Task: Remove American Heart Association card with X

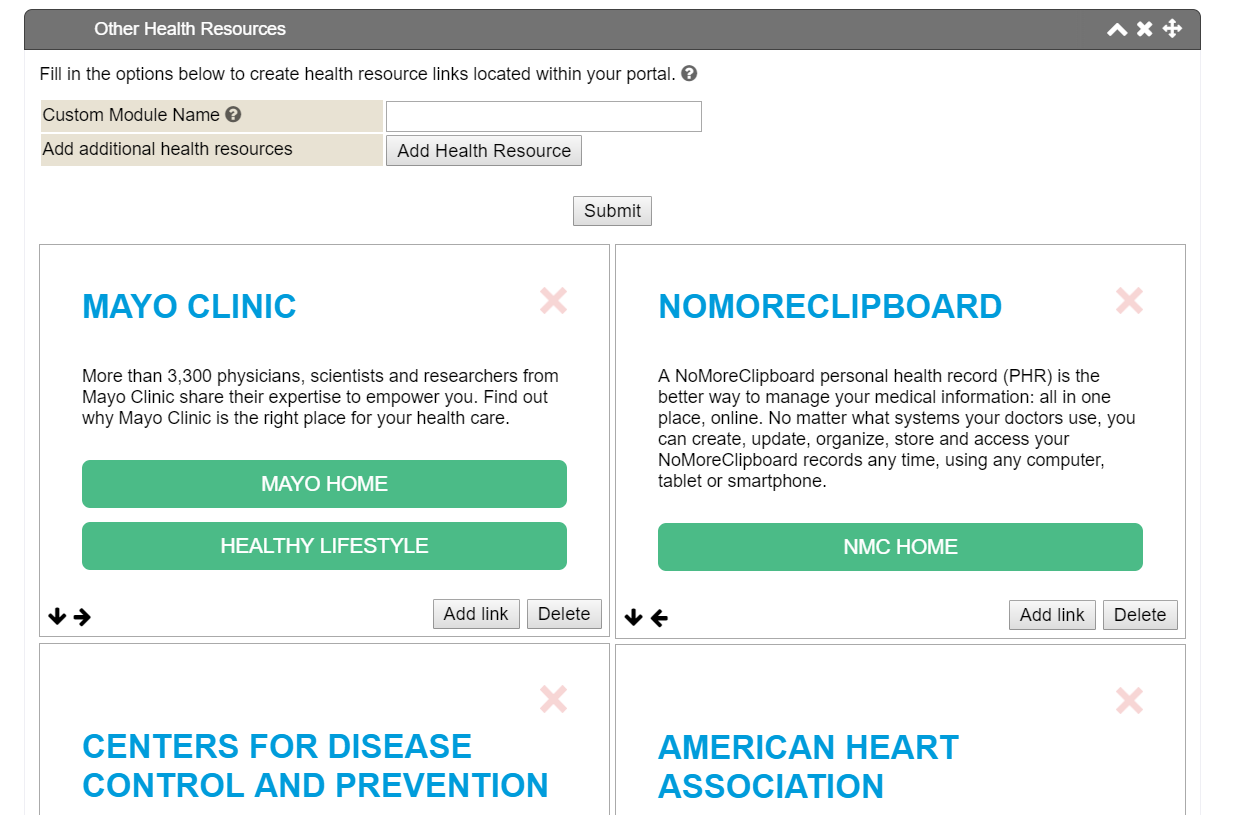Action: (x=1129, y=700)
